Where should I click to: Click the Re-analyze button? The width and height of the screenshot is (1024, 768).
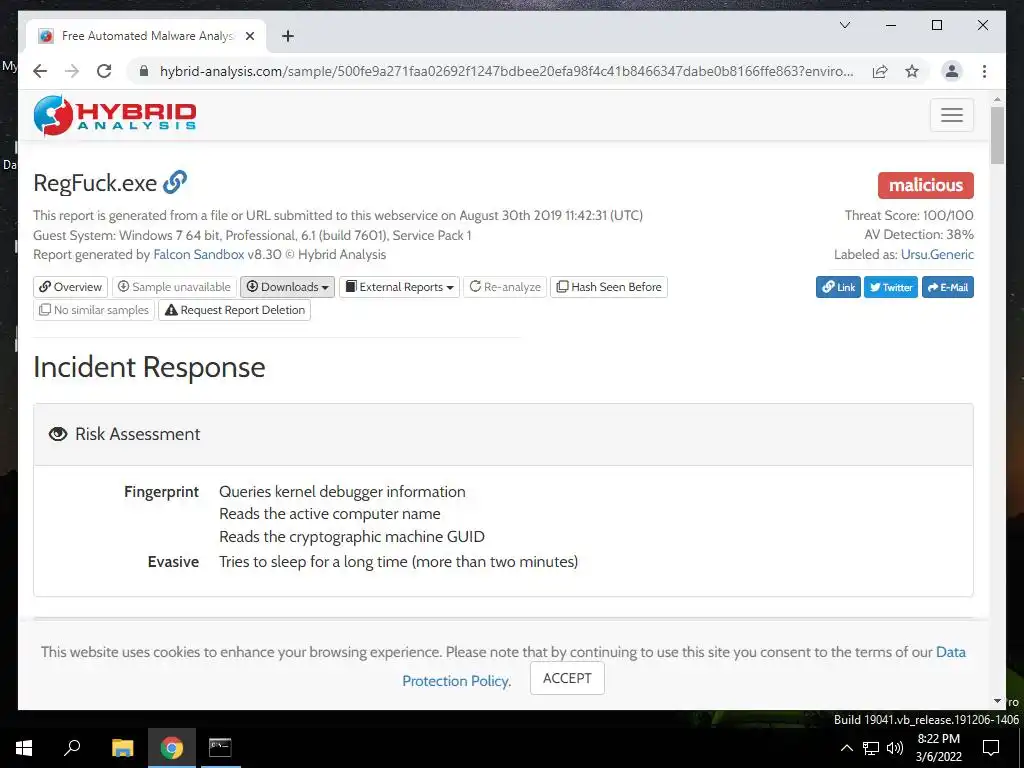tap(505, 287)
